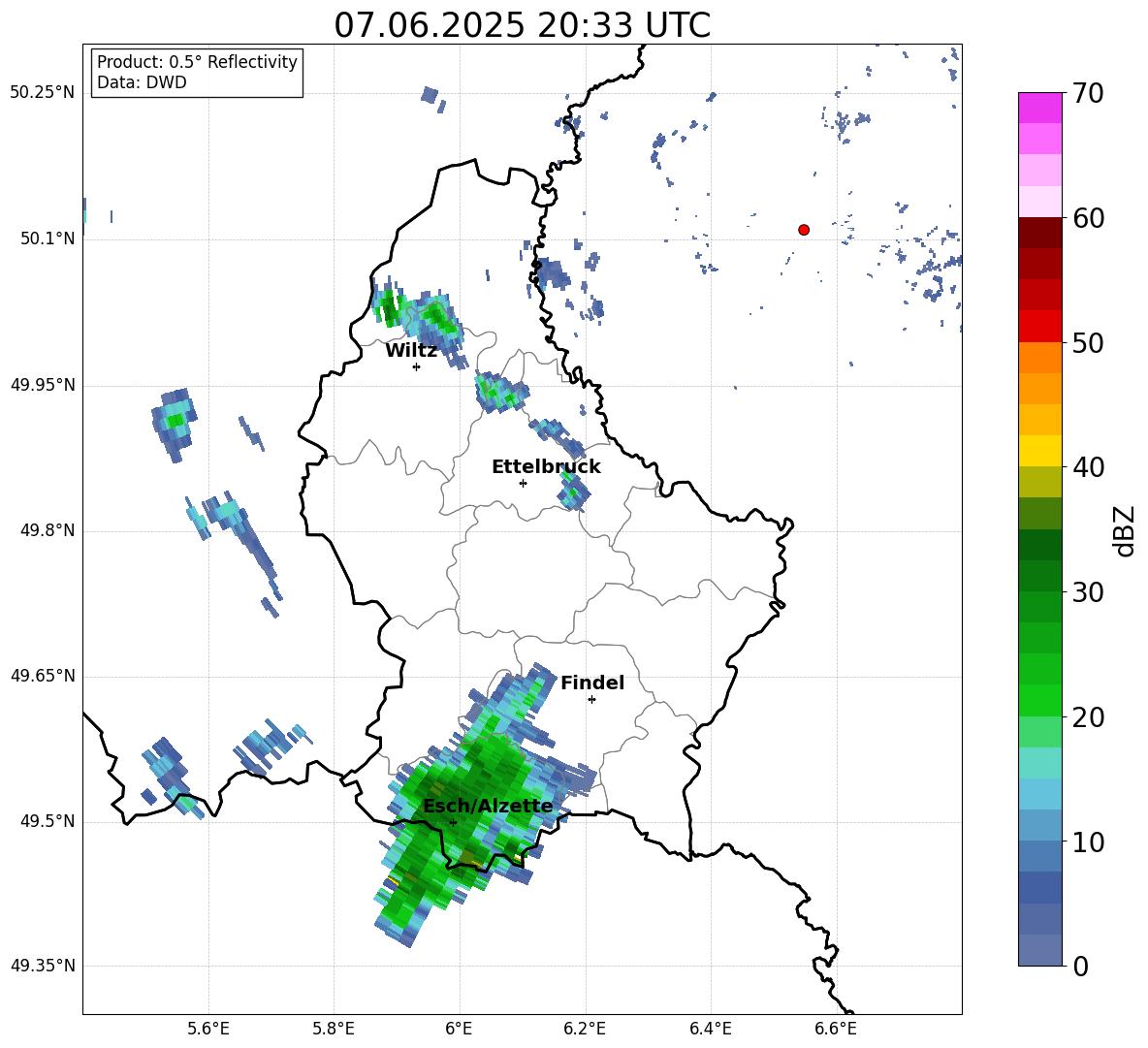Screen dimensions: 1148x1048
Task: Click the bright green colorbar swatch above 20
Action: coord(1040,700)
